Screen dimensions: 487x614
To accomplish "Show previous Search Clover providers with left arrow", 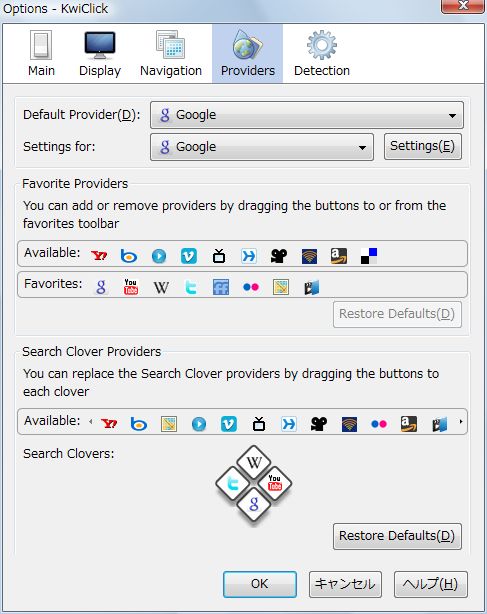I will [x=91, y=422].
